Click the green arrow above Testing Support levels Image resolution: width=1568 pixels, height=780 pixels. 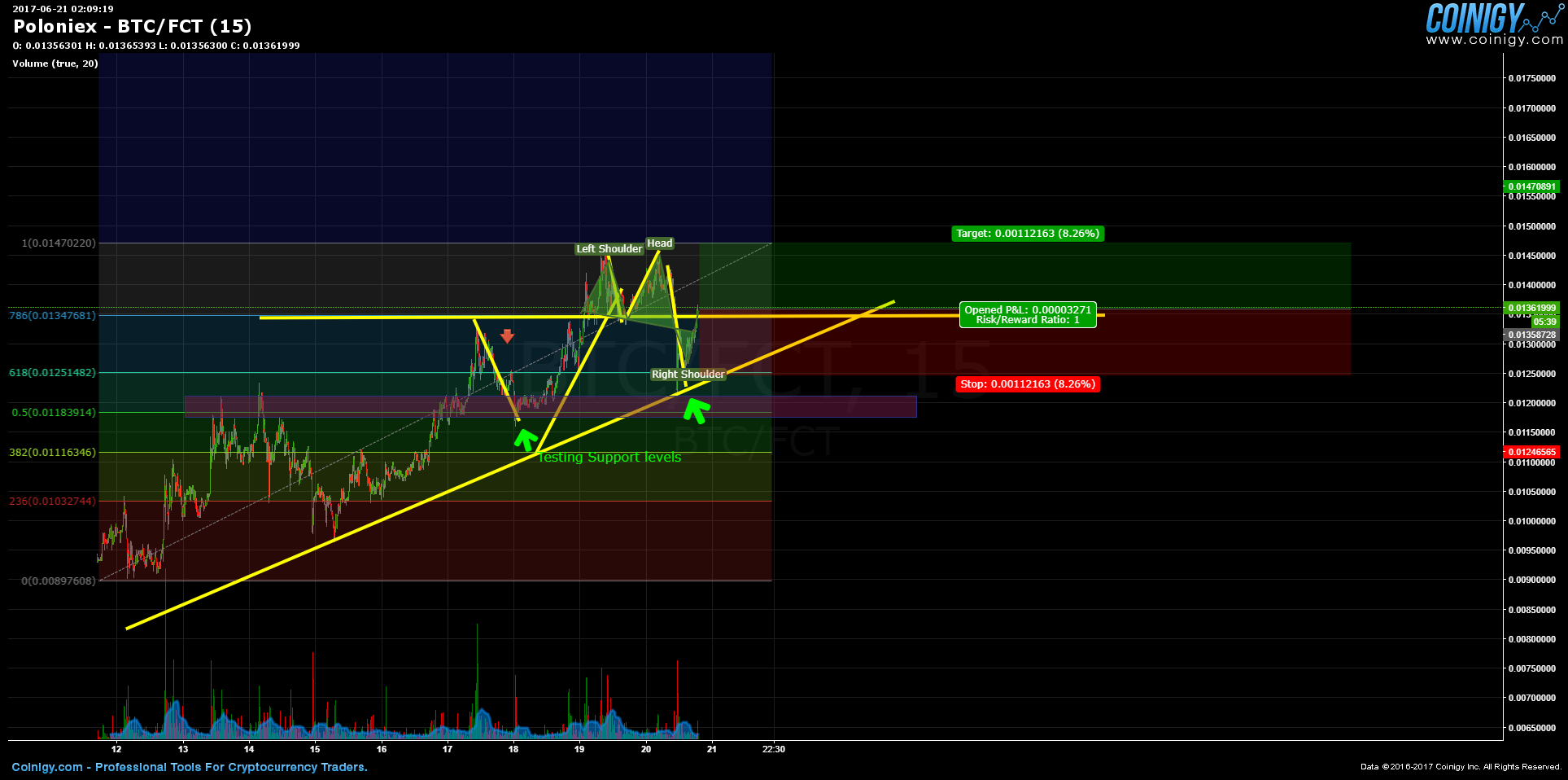(x=525, y=438)
